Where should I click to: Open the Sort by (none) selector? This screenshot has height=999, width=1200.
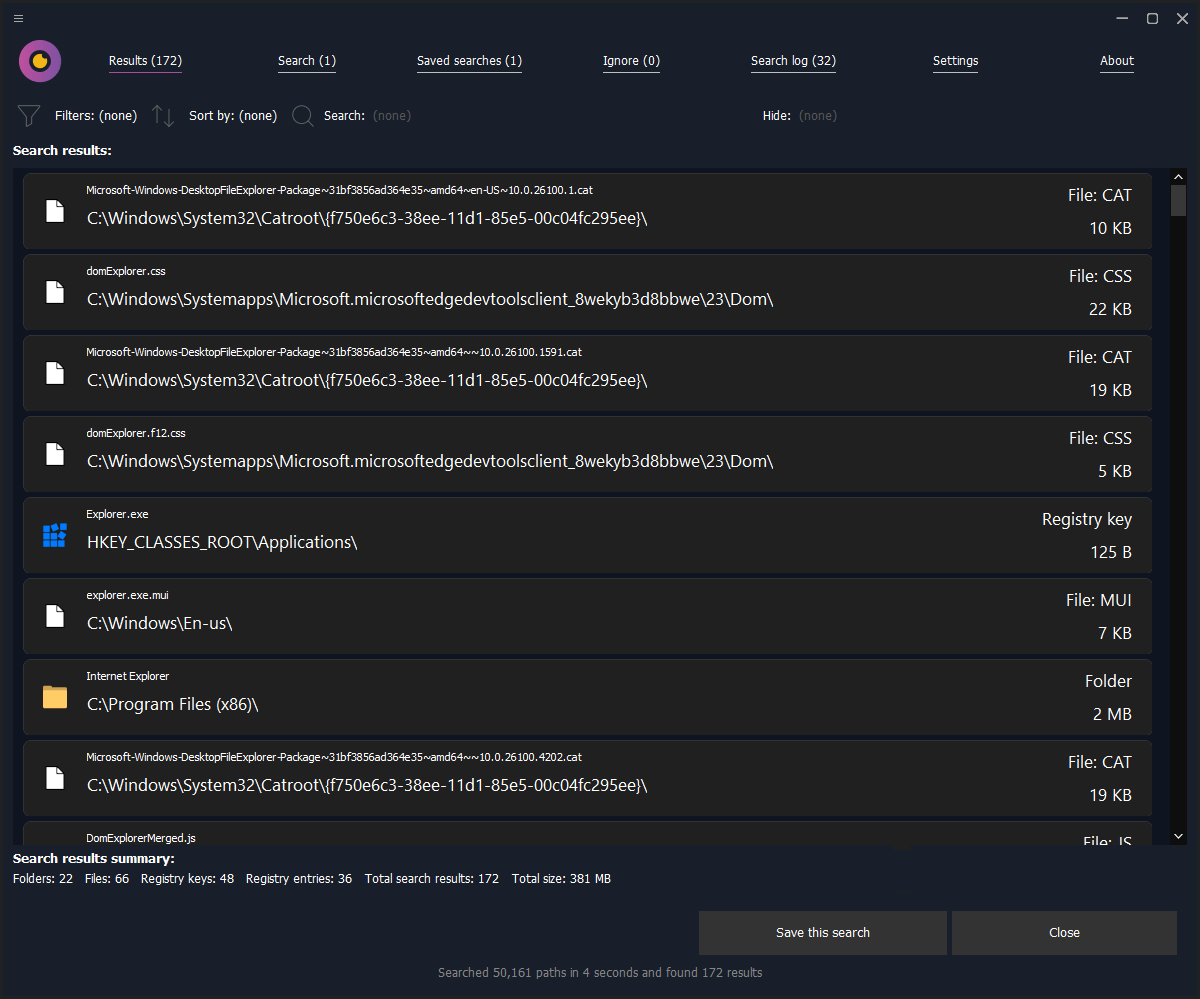pyautogui.click(x=233, y=116)
